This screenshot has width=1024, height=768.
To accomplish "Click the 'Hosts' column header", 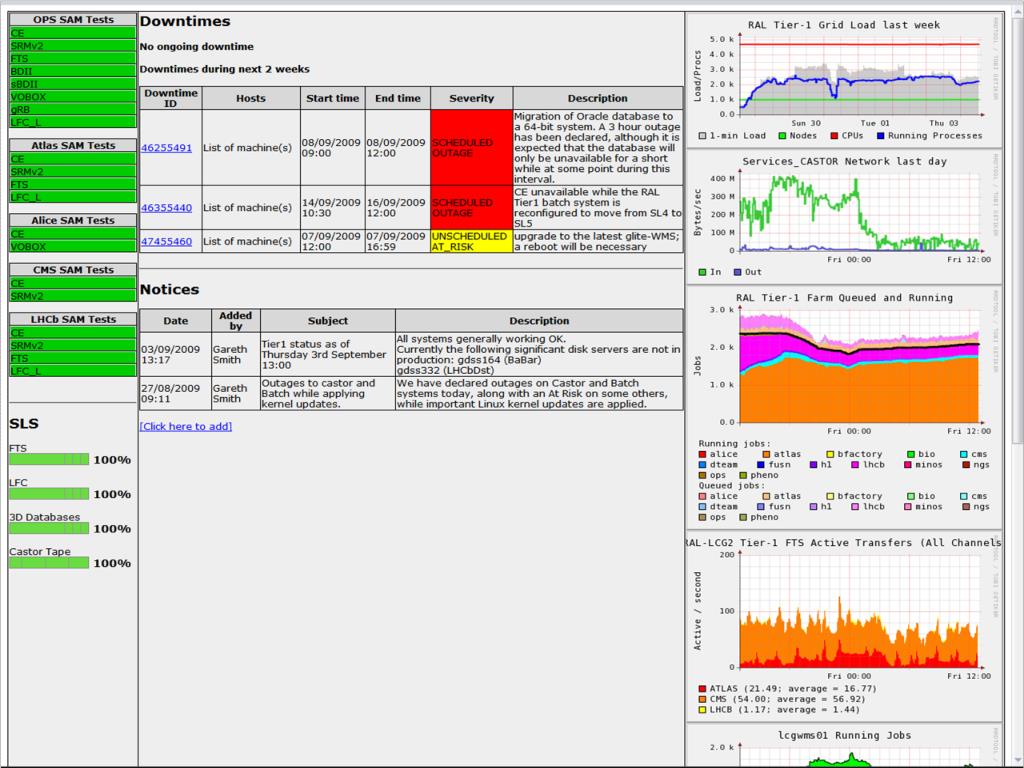I will click(x=251, y=98).
